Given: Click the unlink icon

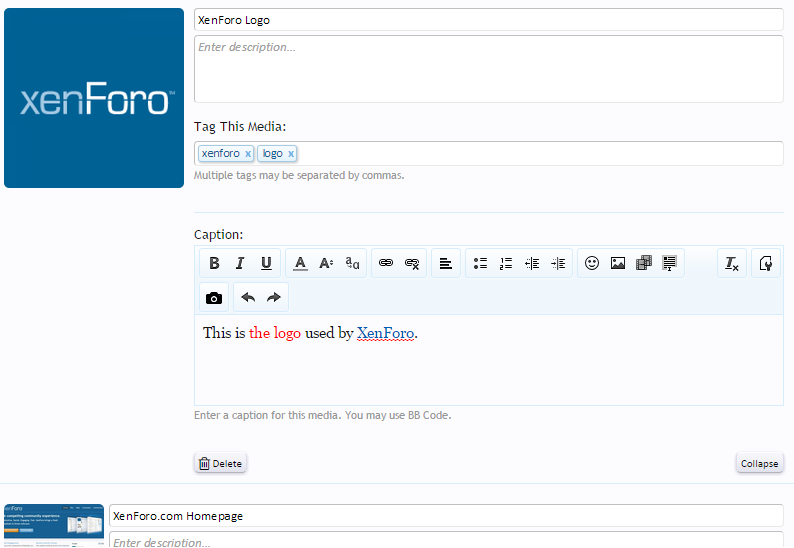Looking at the screenshot, I should coord(412,264).
